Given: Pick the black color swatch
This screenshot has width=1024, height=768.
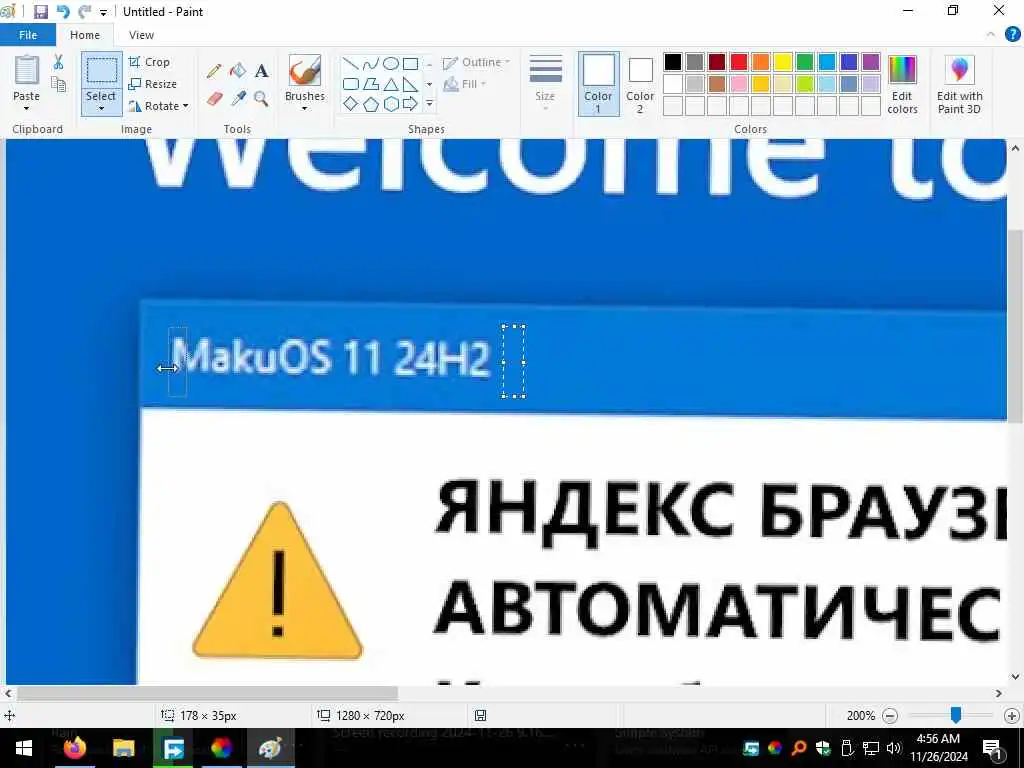Looking at the screenshot, I should [673, 62].
